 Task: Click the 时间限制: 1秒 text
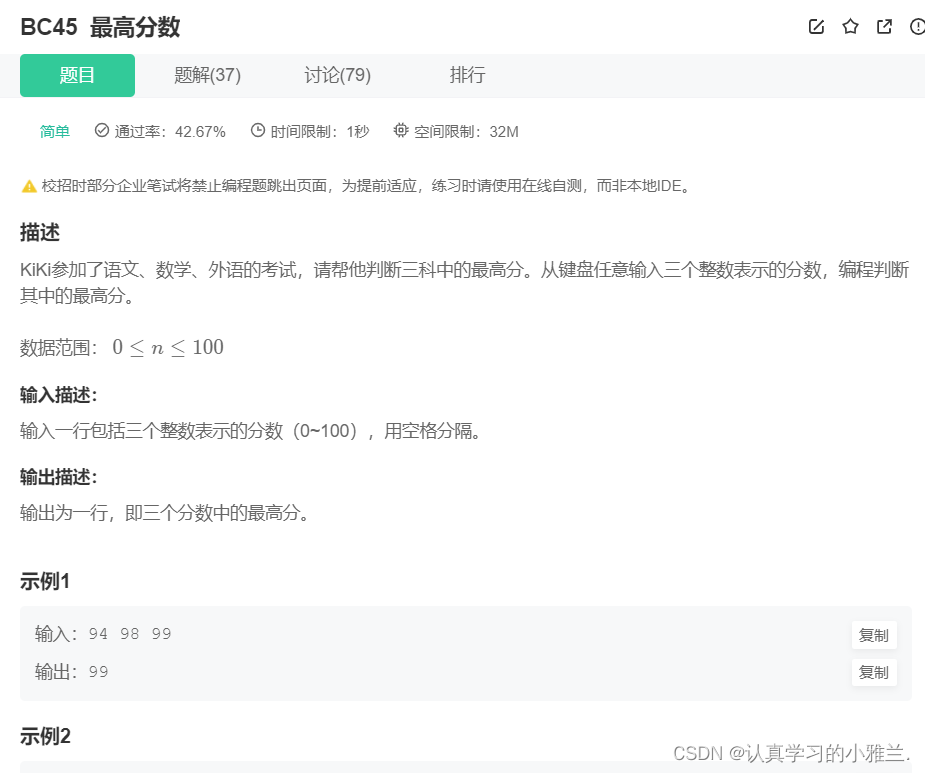(x=320, y=132)
